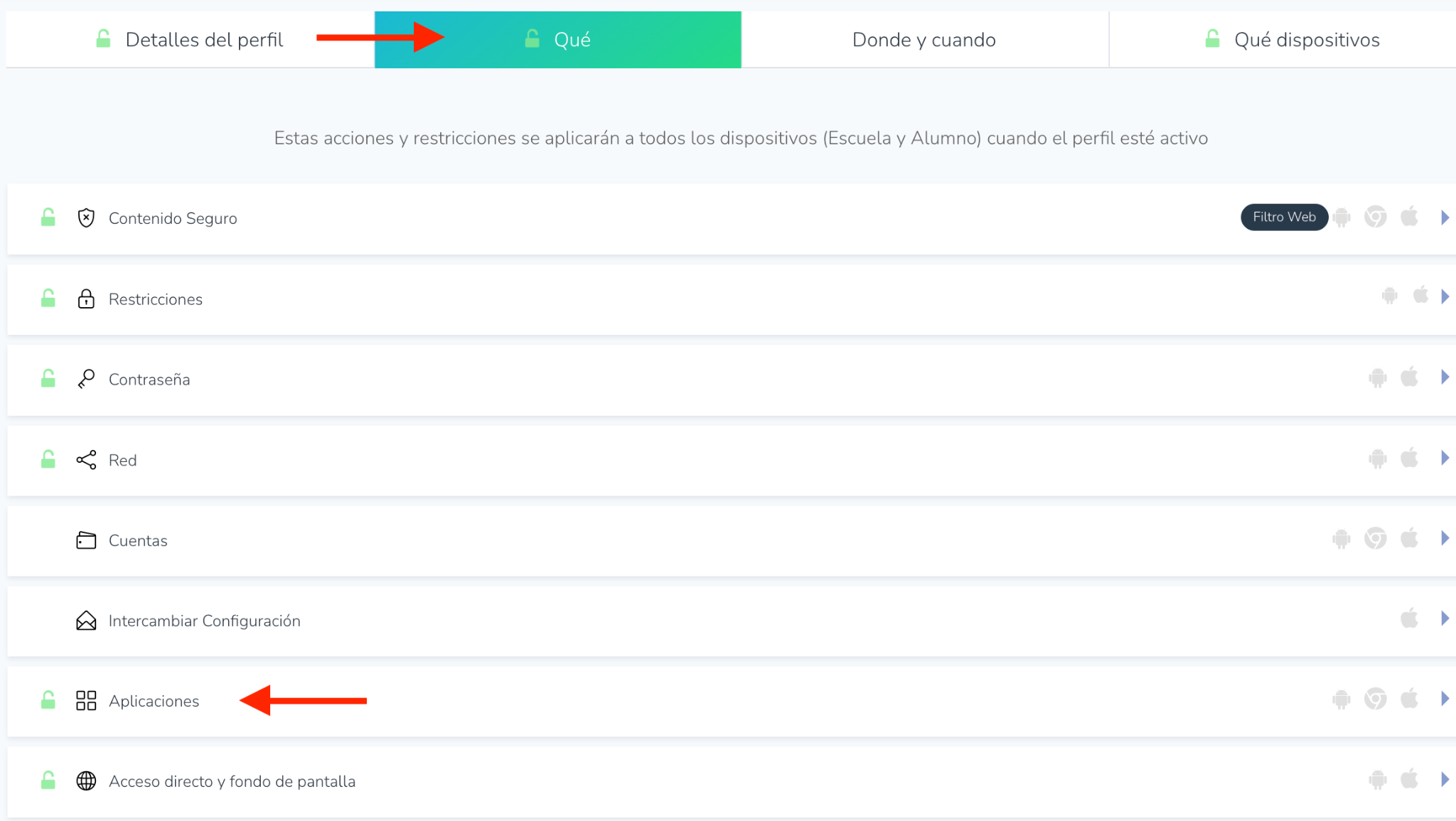Open the Donde y cuando tab

[924, 40]
